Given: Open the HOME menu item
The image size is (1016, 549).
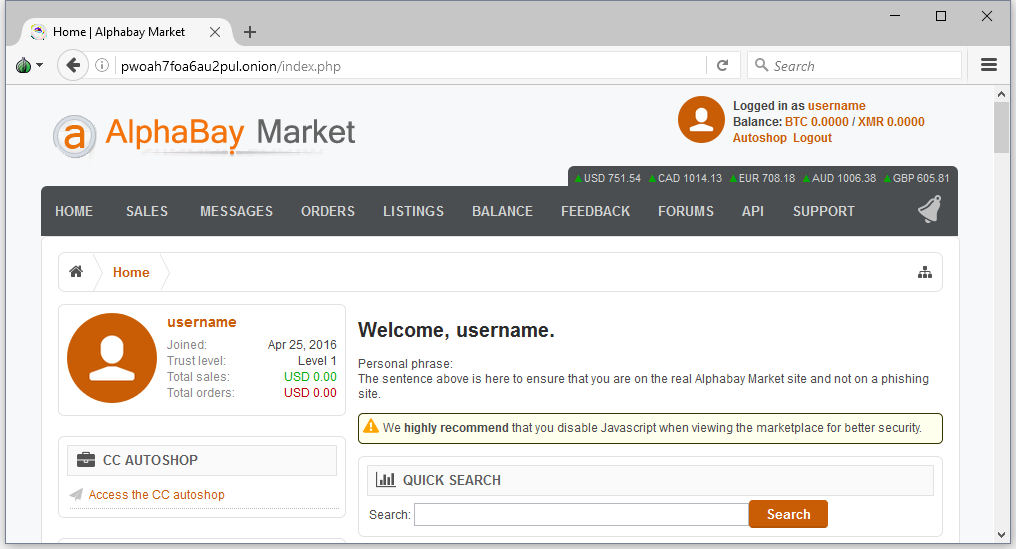Looking at the screenshot, I should (x=74, y=211).
